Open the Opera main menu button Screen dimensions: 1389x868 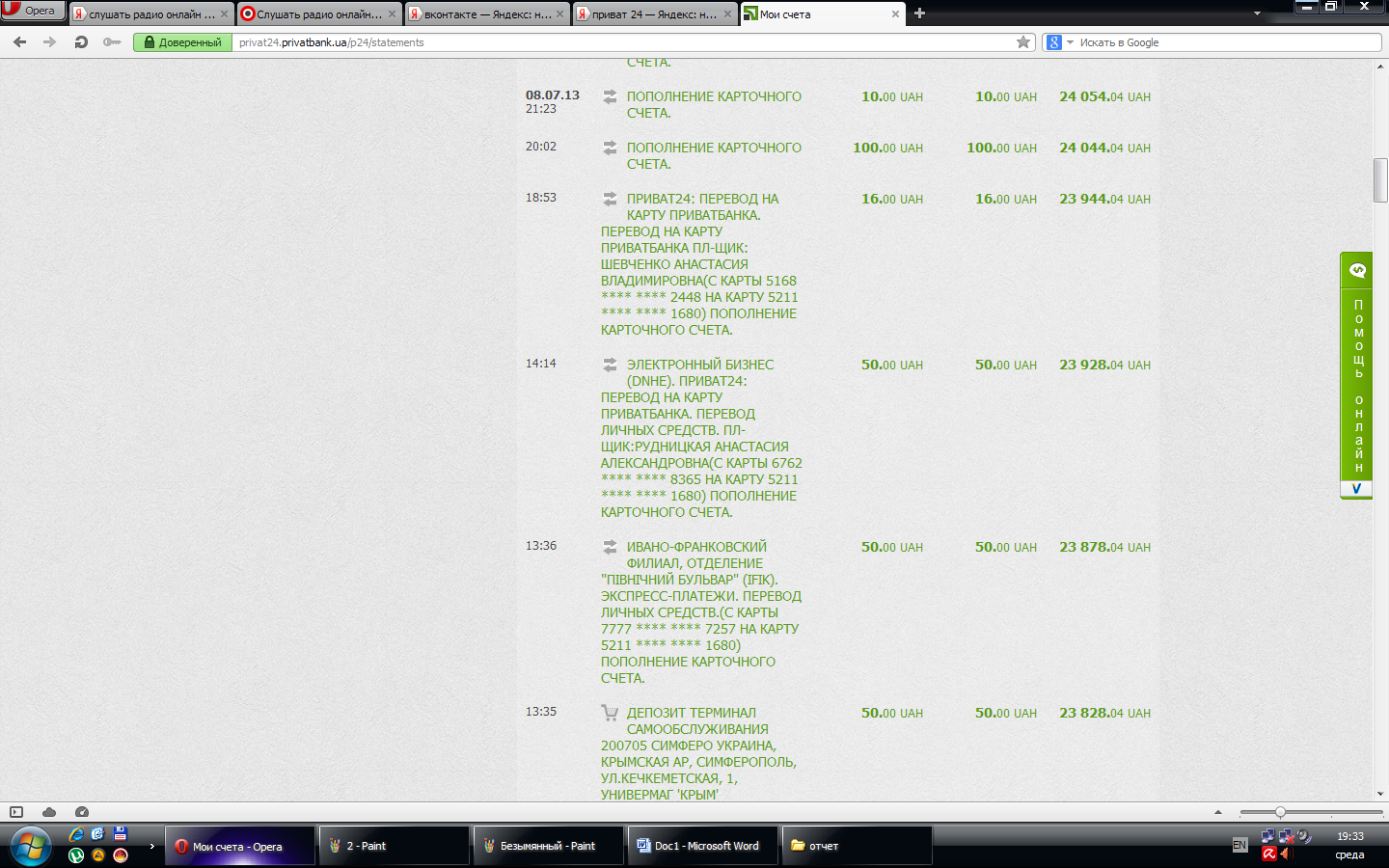(33, 11)
